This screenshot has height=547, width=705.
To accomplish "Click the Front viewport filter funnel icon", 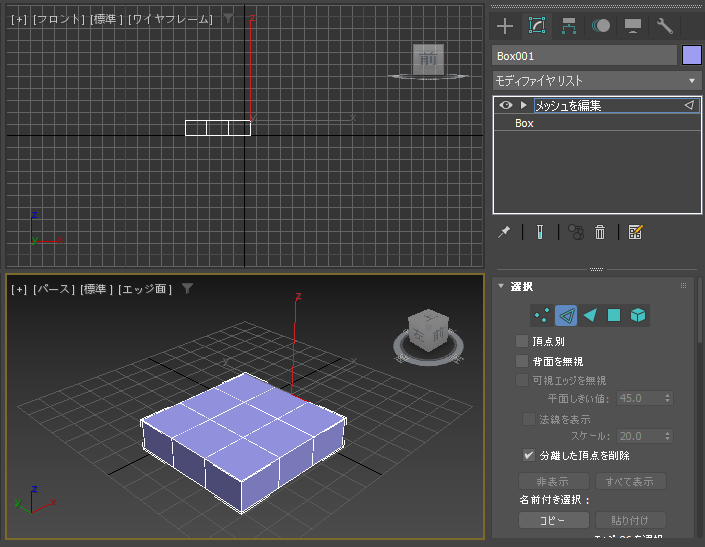I will pos(228,18).
